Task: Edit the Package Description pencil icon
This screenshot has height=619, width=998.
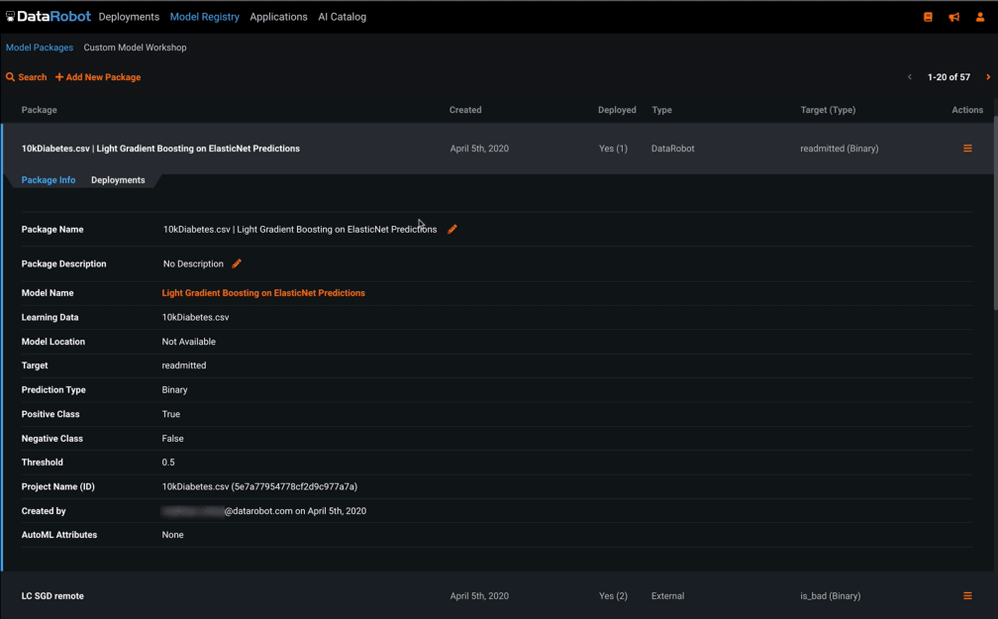Action: coord(237,264)
